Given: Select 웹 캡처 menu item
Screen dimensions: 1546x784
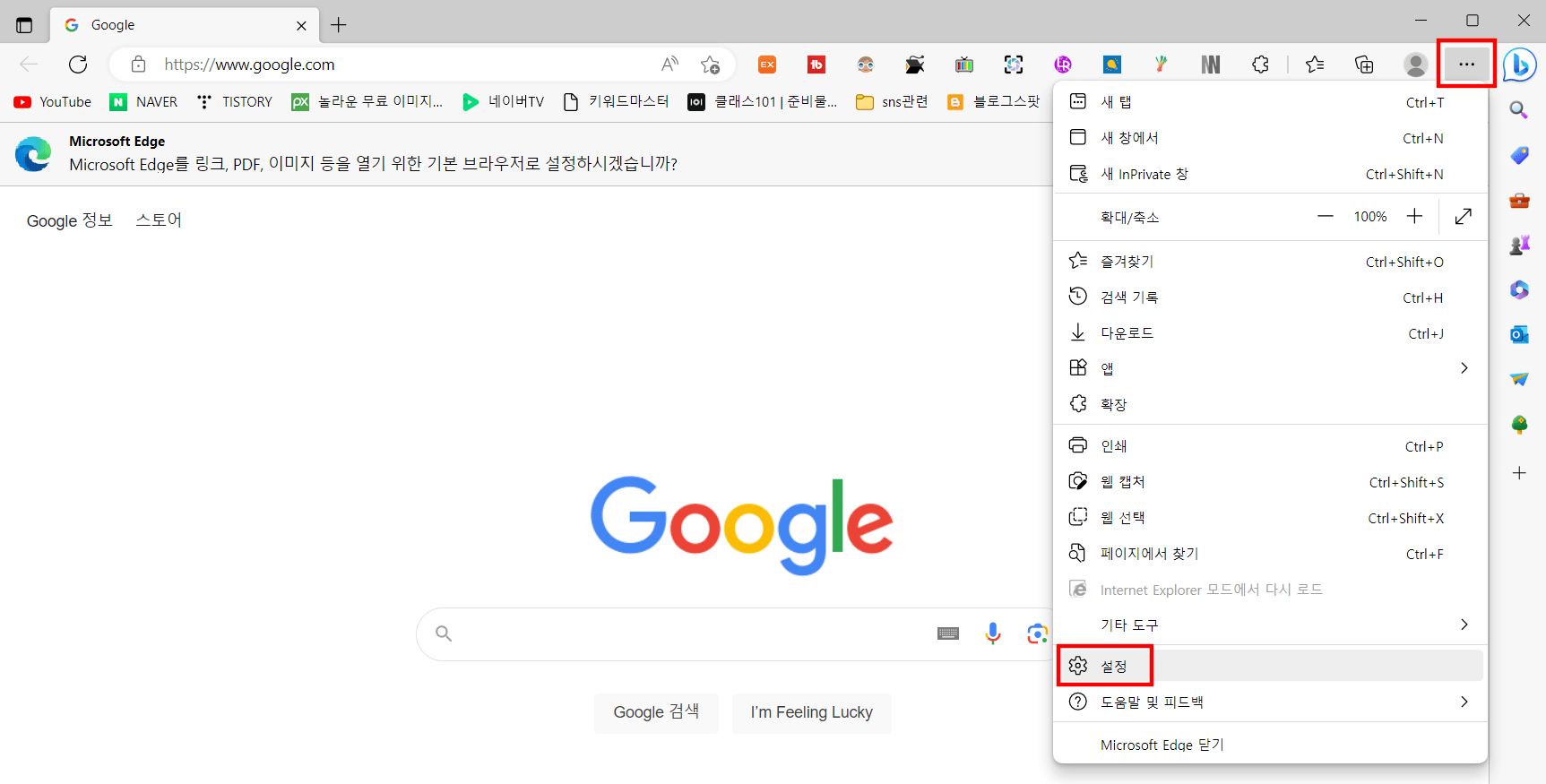Looking at the screenshot, I should (1270, 482).
